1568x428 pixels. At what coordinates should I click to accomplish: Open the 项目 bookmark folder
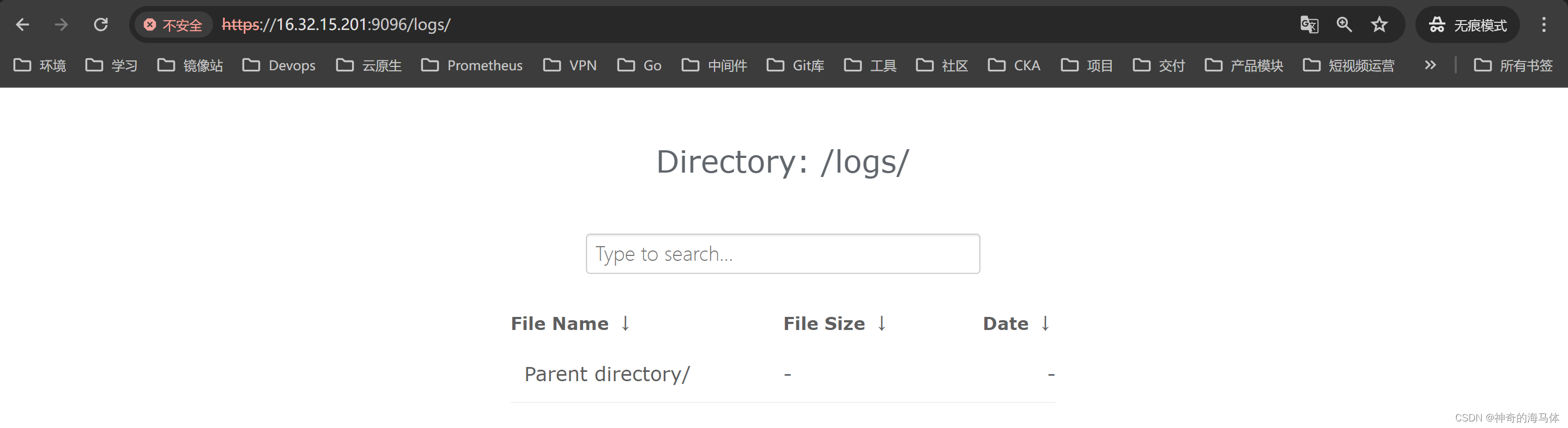[x=1087, y=65]
